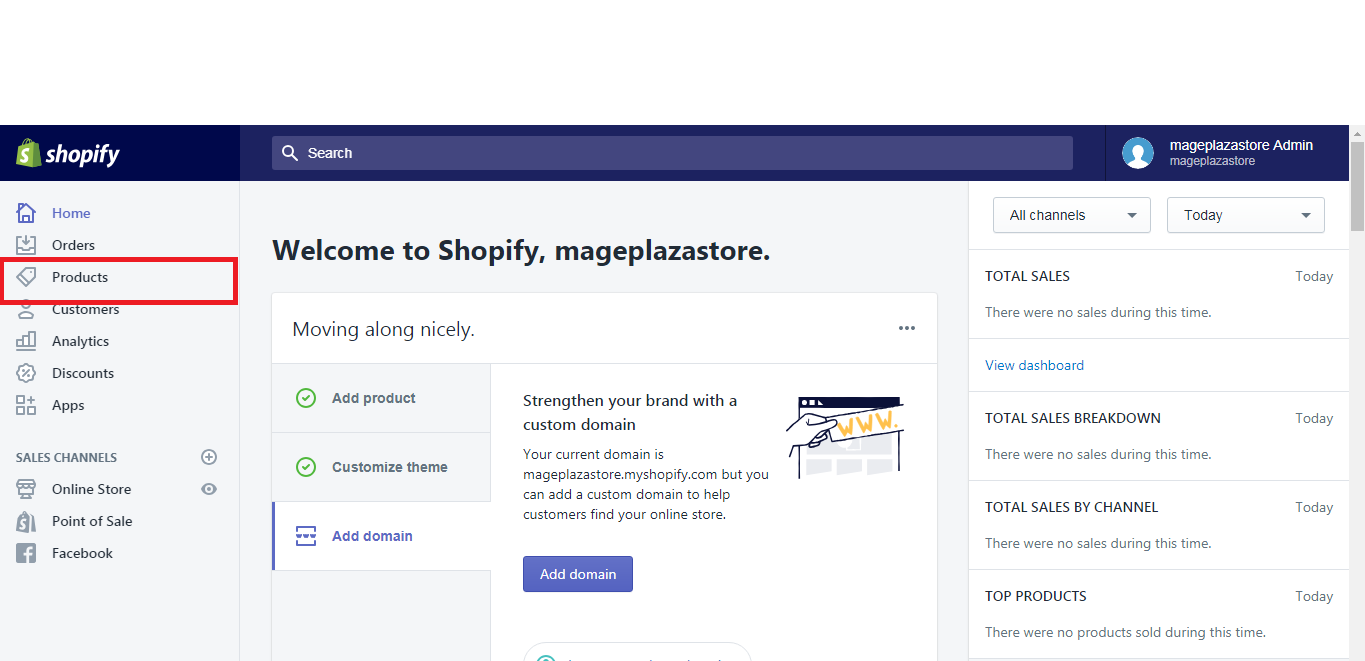Image resolution: width=1365 pixels, height=661 pixels.
Task: Click the admin profile avatar
Action: coord(1138,153)
